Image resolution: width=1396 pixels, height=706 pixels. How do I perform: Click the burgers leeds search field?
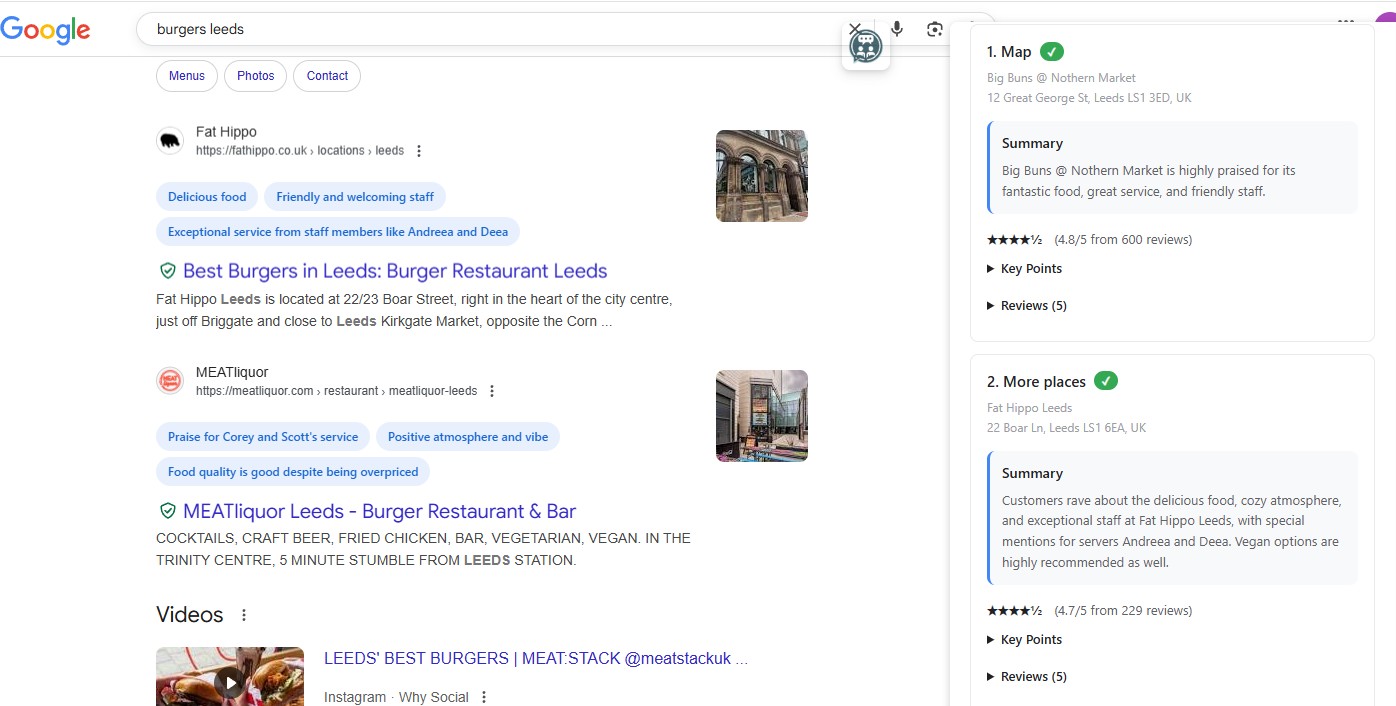(480, 29)
